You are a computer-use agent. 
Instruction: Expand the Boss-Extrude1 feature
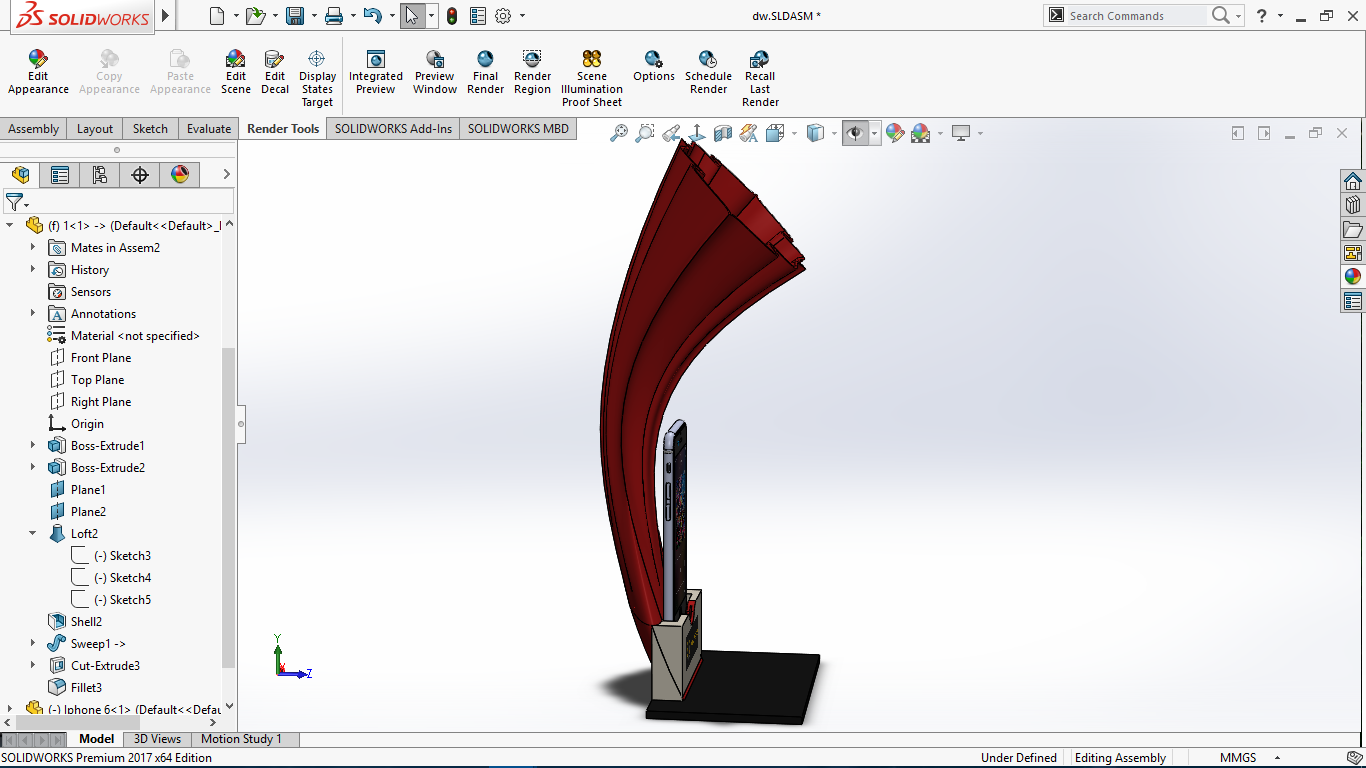click(x=33, y=445)
